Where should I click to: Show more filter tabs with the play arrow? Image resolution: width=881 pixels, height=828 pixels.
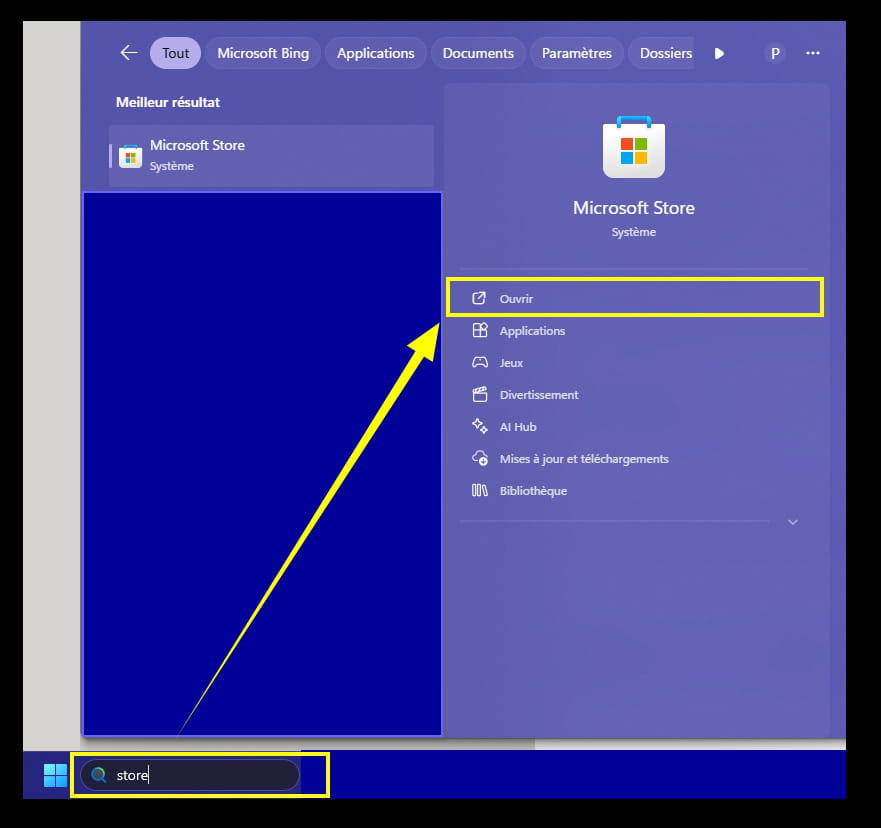719,53
